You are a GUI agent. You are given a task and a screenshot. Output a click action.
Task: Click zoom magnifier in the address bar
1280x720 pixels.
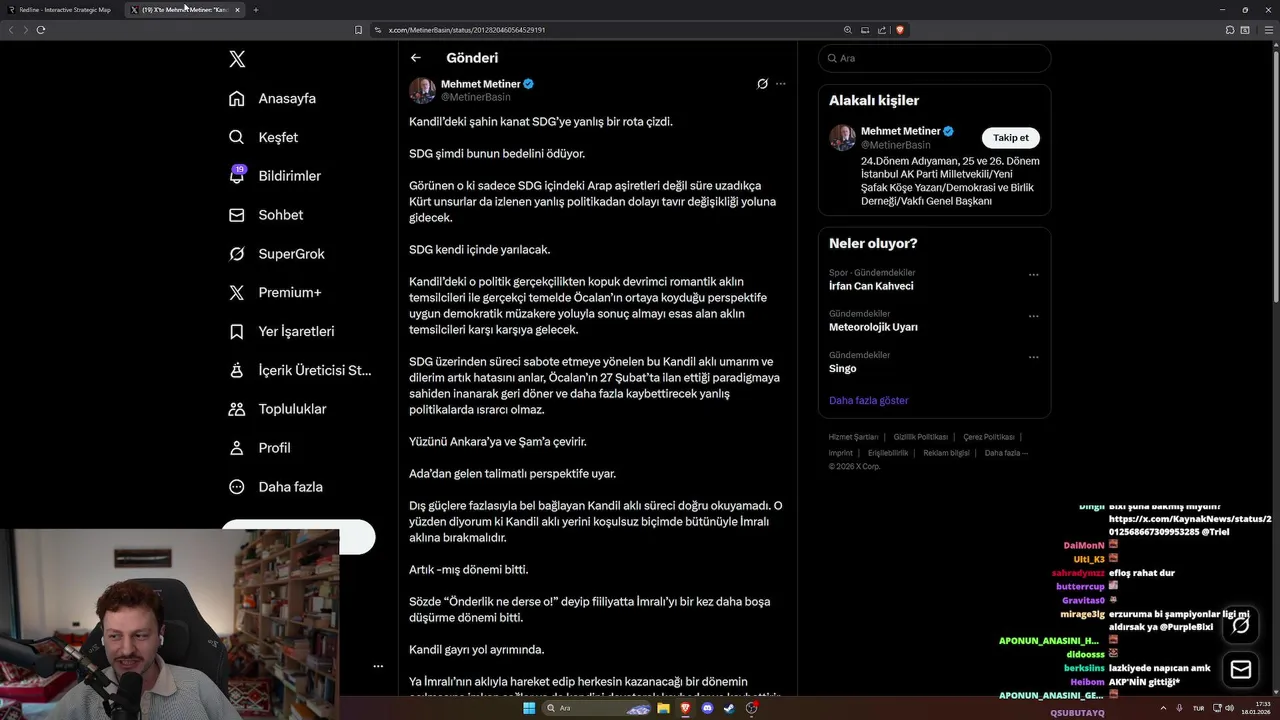pyautogui.click(x=848, y=30)
